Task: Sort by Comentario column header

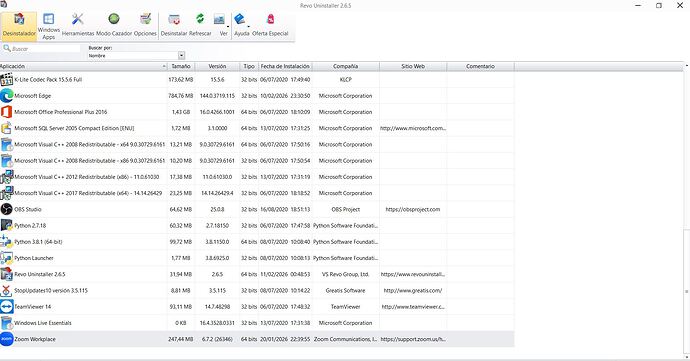Action: click(481, 66)
